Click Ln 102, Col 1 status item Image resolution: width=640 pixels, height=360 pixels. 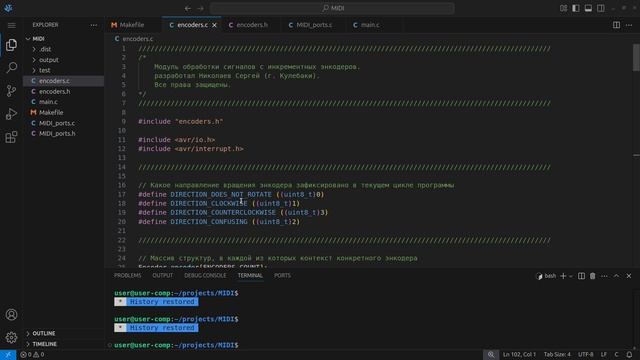pyautogui.click(x=519, y=355)
